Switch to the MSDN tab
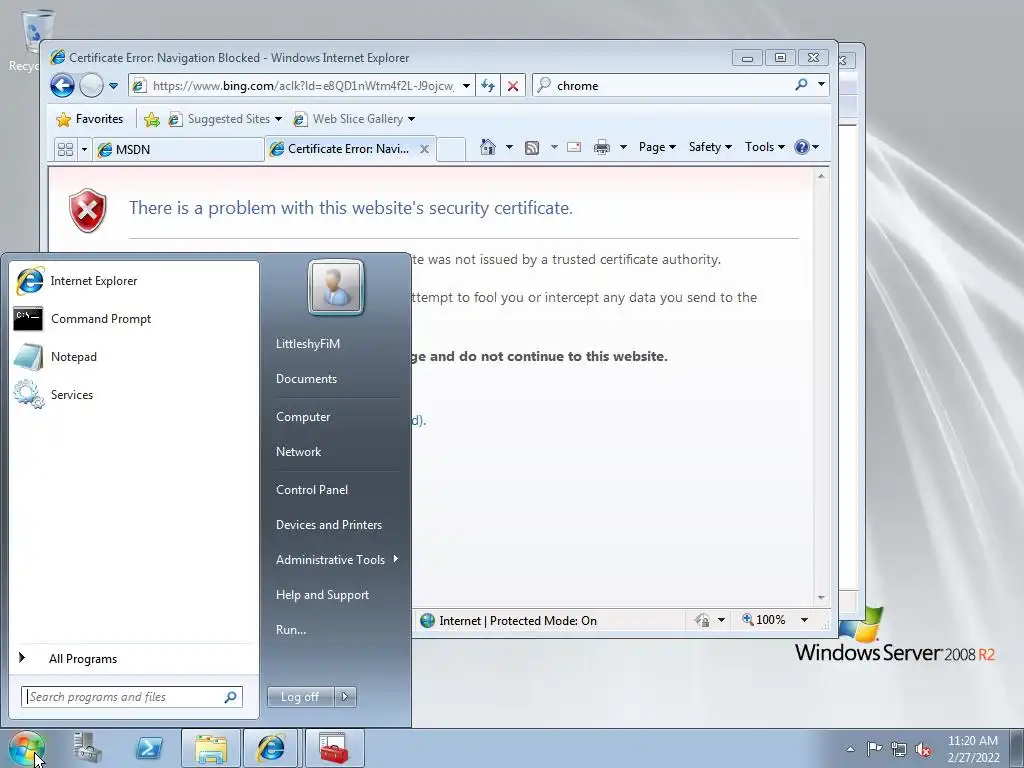The image size is (1024, 768). pyautogui.click(x=178, y=150)
